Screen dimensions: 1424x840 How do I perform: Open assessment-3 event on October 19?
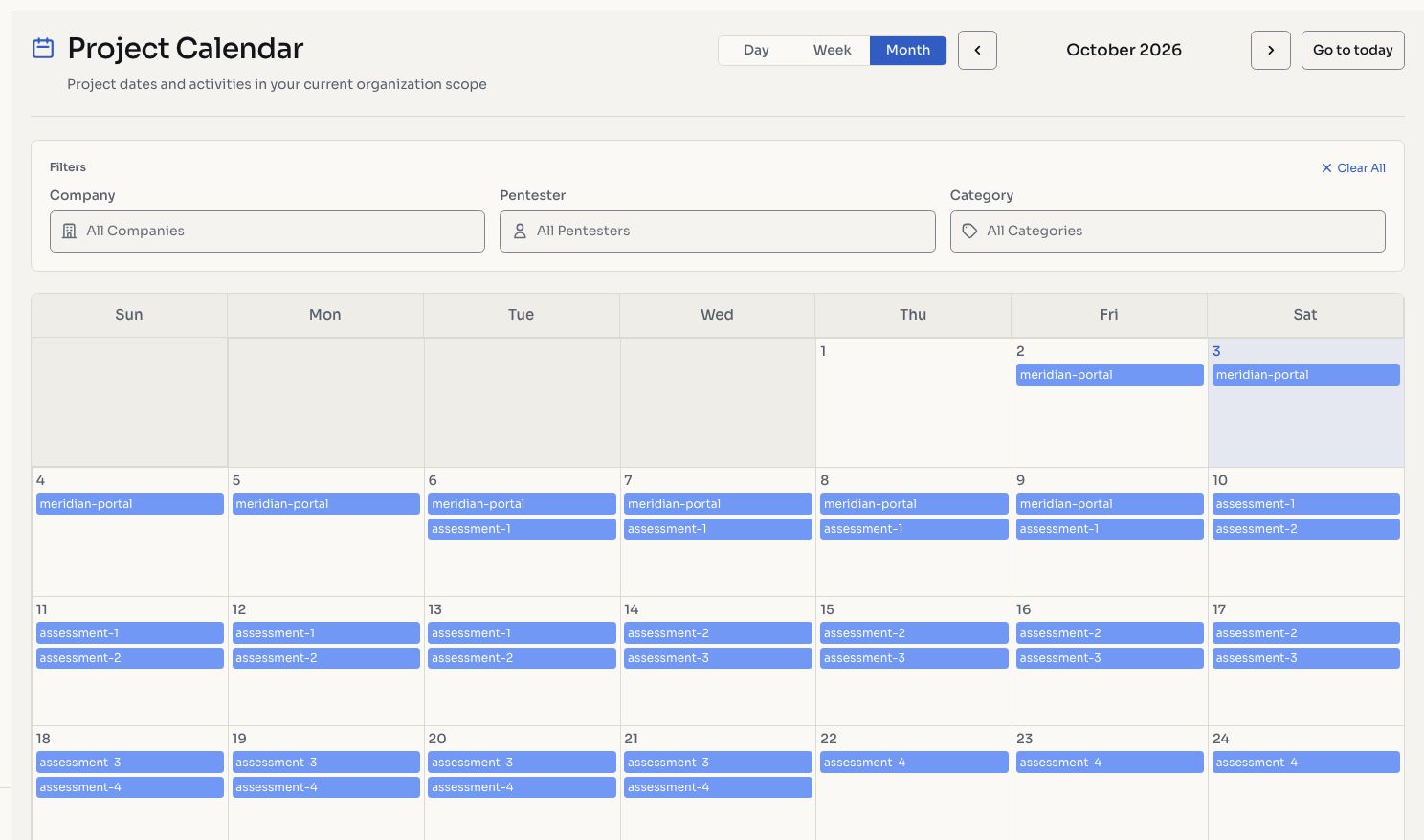[x=325, y=763]
